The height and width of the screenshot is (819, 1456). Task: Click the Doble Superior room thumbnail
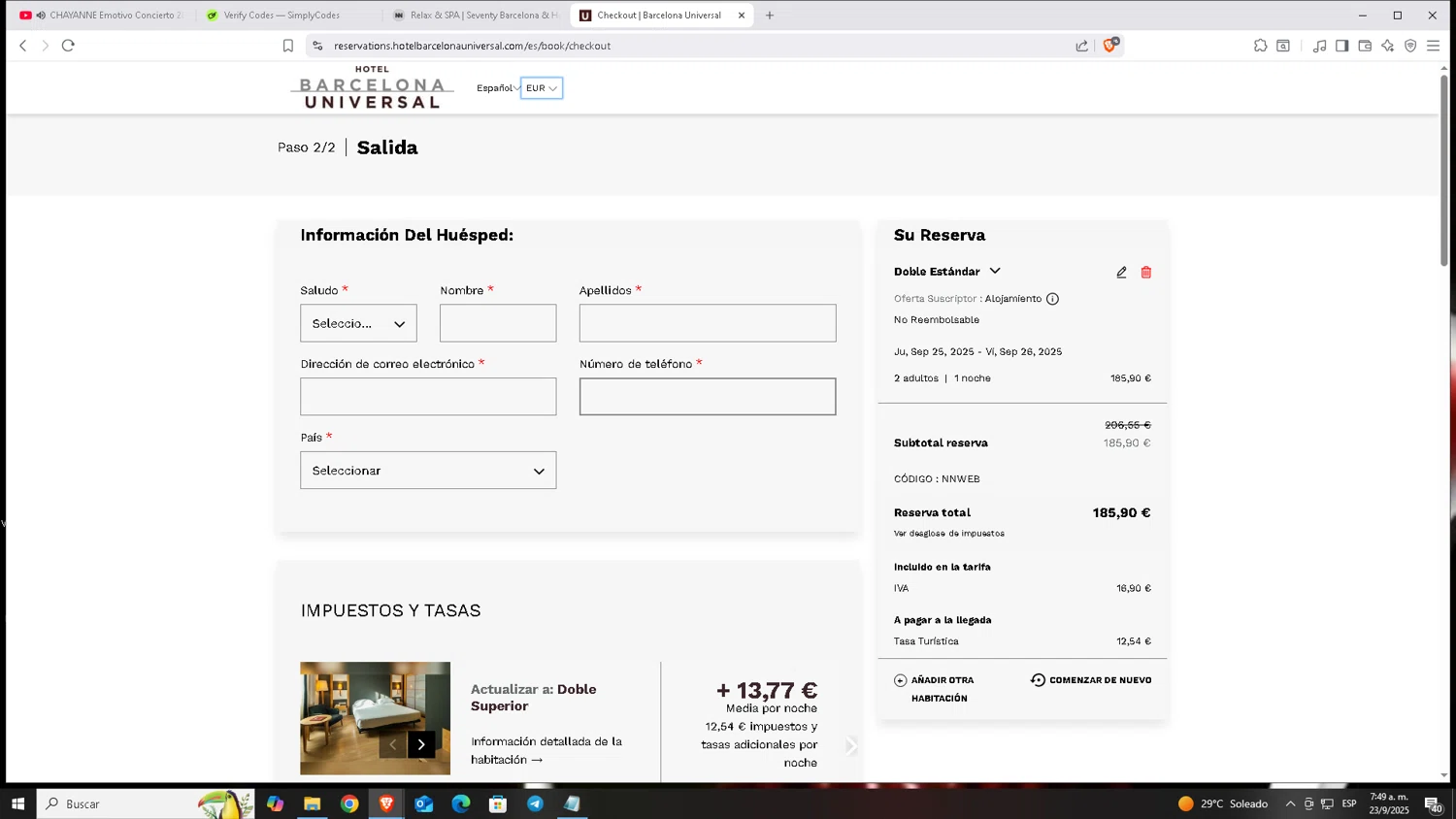tap(375, 718)
